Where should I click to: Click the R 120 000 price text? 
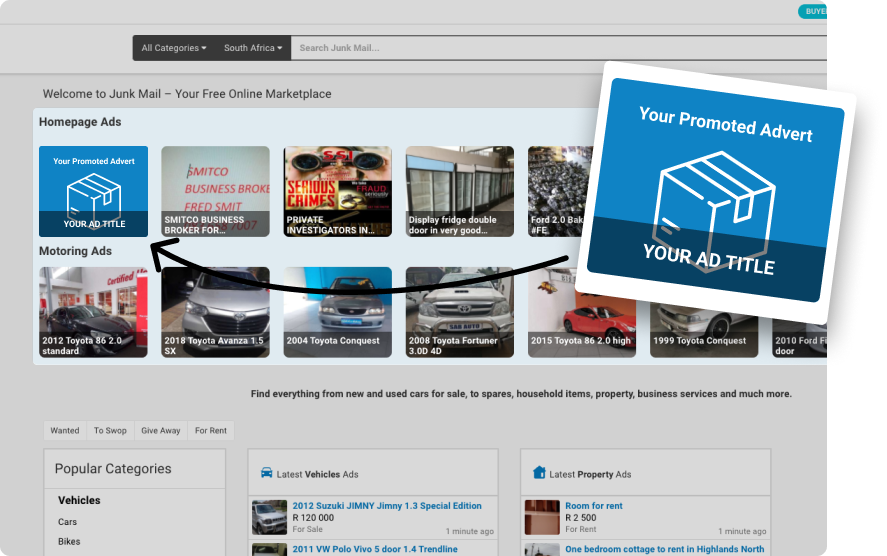[313, 518]
